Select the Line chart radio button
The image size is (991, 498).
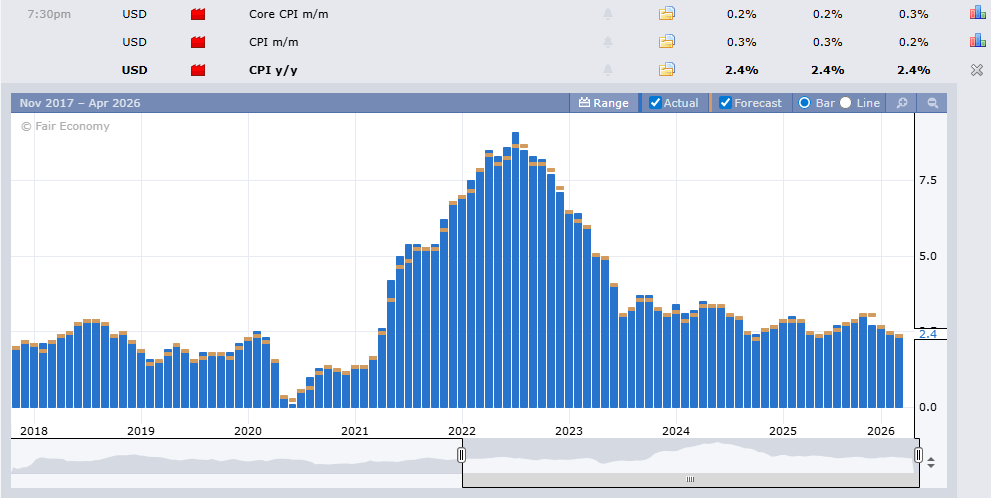coord(846,103)
